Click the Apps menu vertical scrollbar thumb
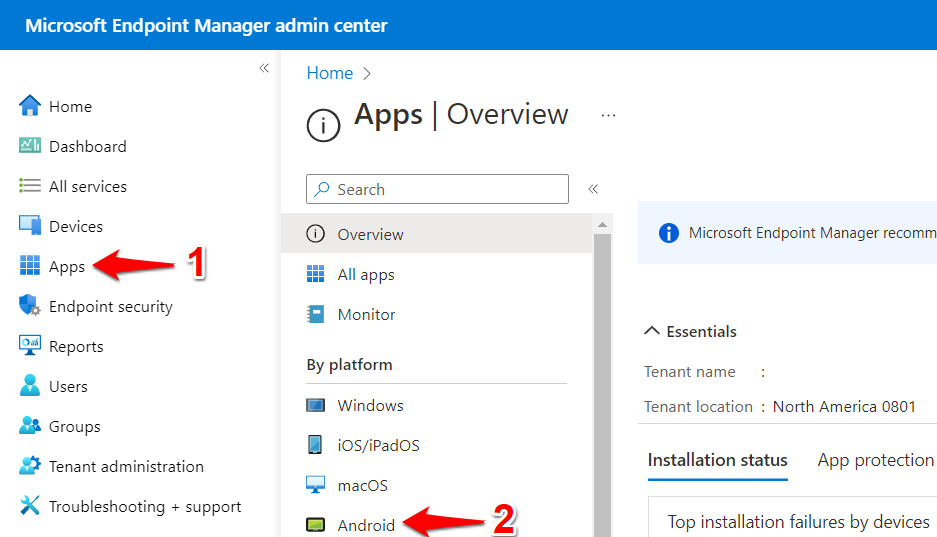937x537 pixels. 602,385
